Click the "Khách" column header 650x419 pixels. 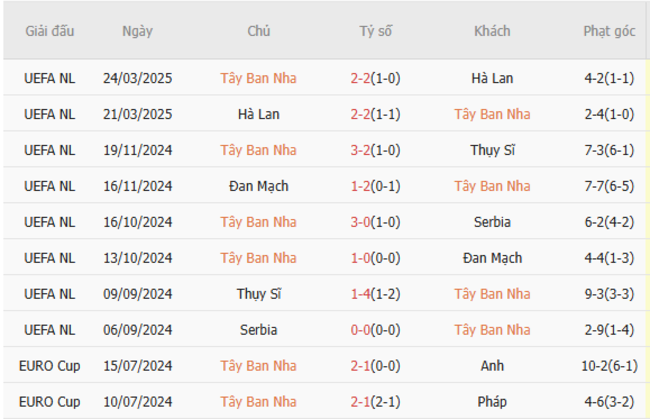(x=492, y=31)
